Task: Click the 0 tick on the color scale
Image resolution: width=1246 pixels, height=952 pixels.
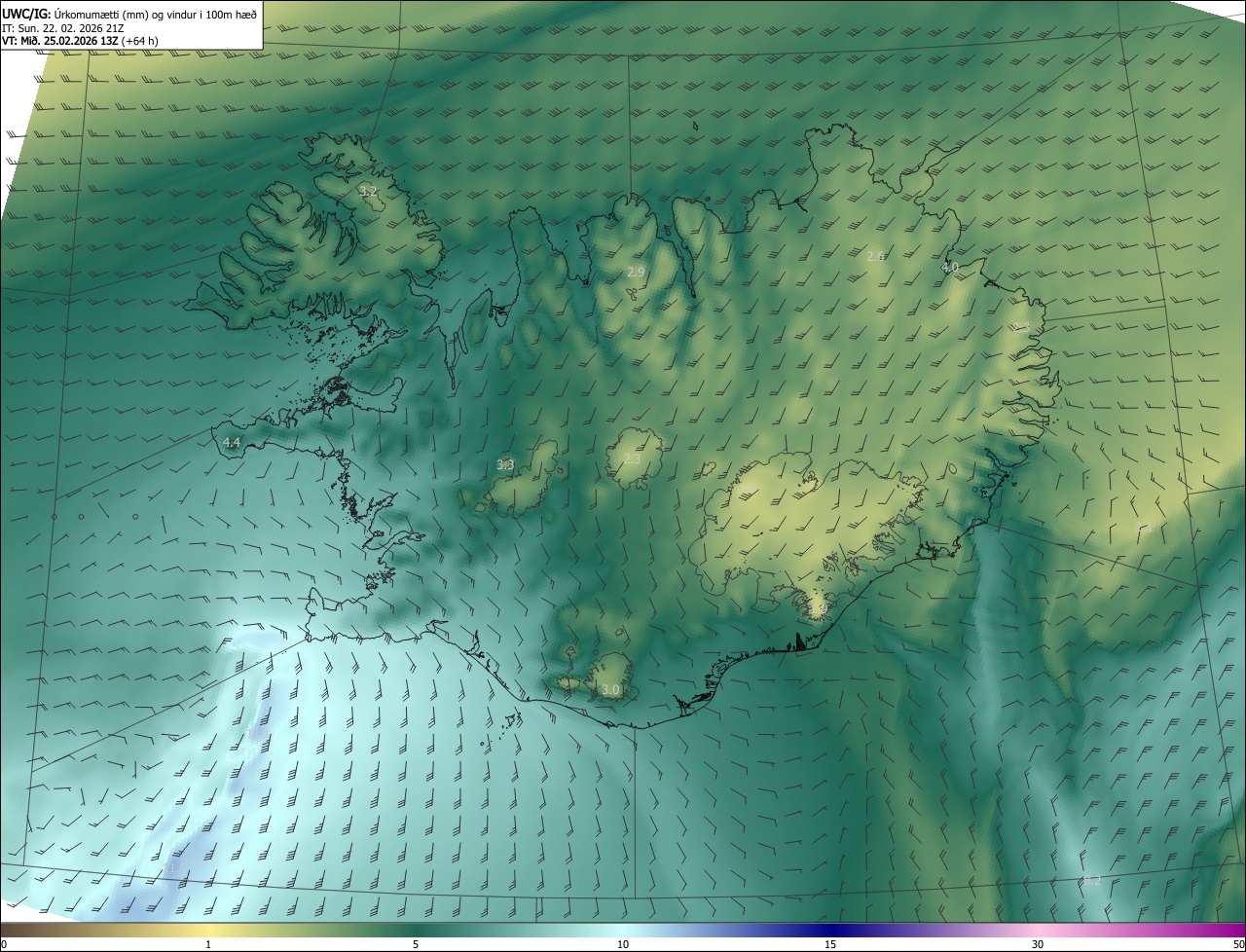Action: [x=4, y=944]
